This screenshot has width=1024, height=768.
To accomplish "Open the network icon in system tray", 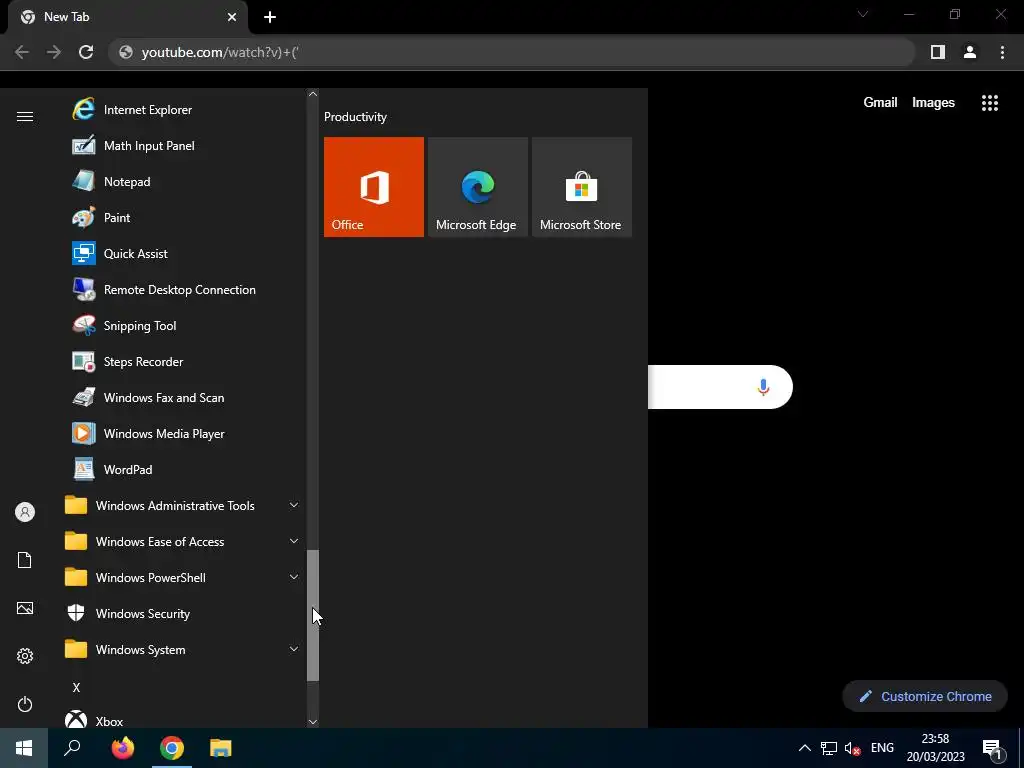I will tap(829, 748).
